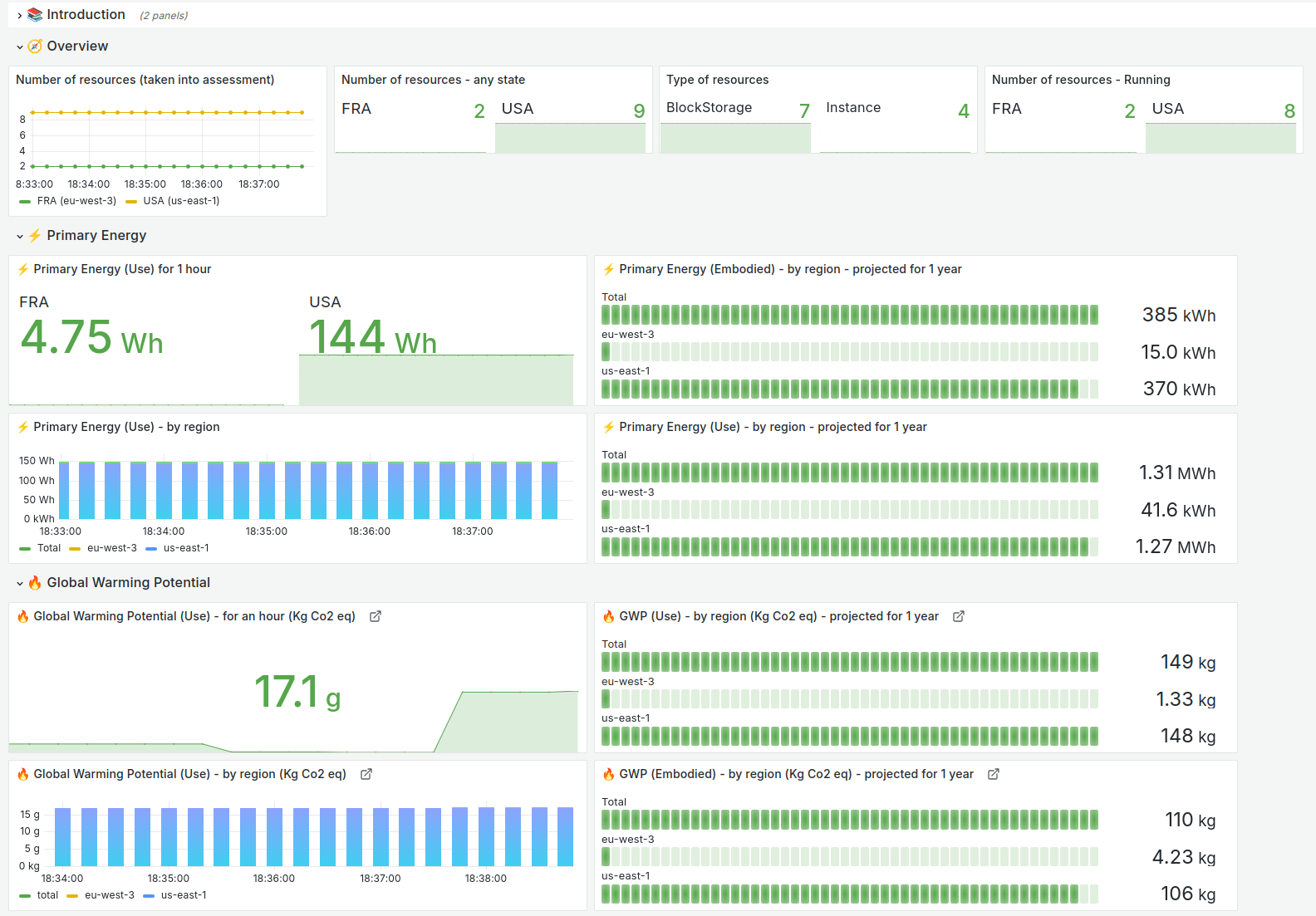This screenshot has height=916, width=1316.
Task: Click external link icon on GWP (Embodied) panel
Action: coord(994,774)
